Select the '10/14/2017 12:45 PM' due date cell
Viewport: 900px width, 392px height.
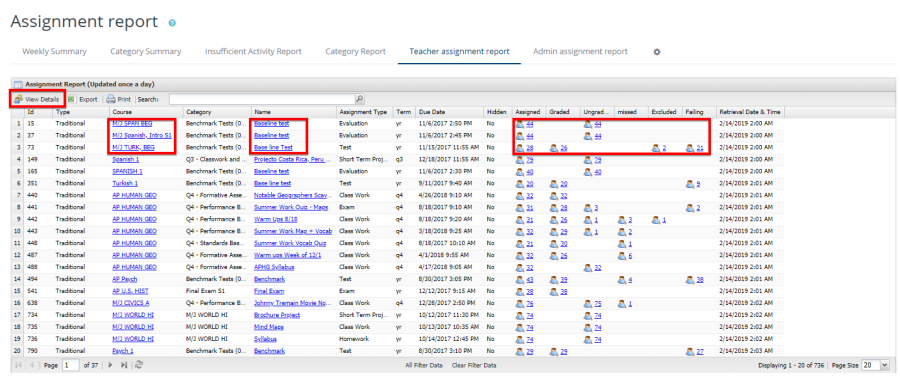(450, 339)
